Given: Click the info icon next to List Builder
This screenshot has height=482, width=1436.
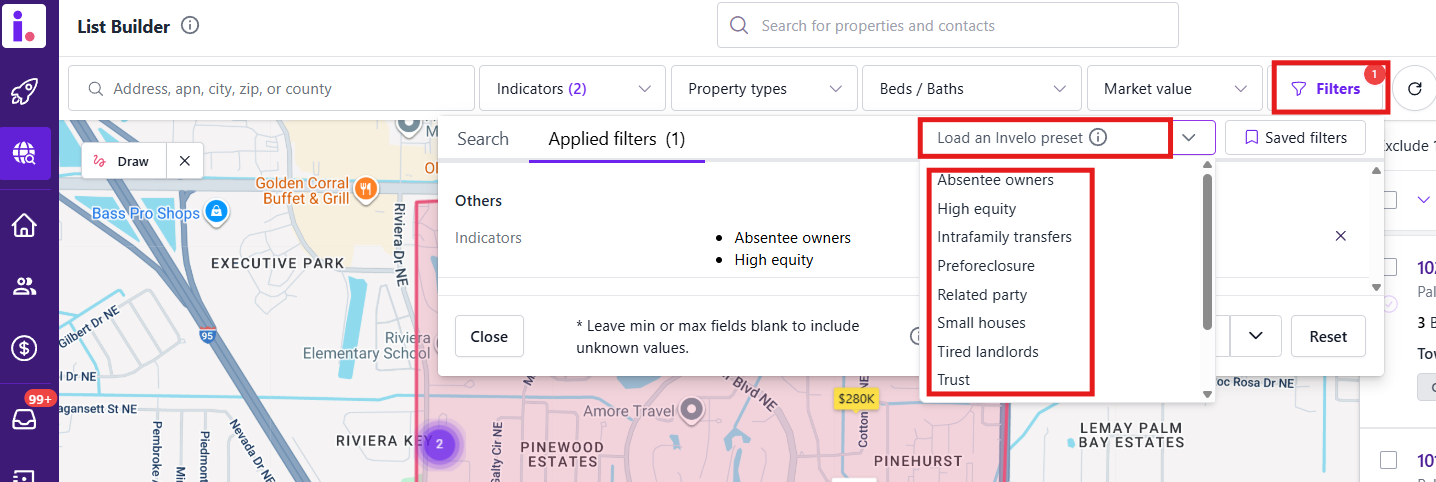Looking at the screenshot, I should point(190,26).
